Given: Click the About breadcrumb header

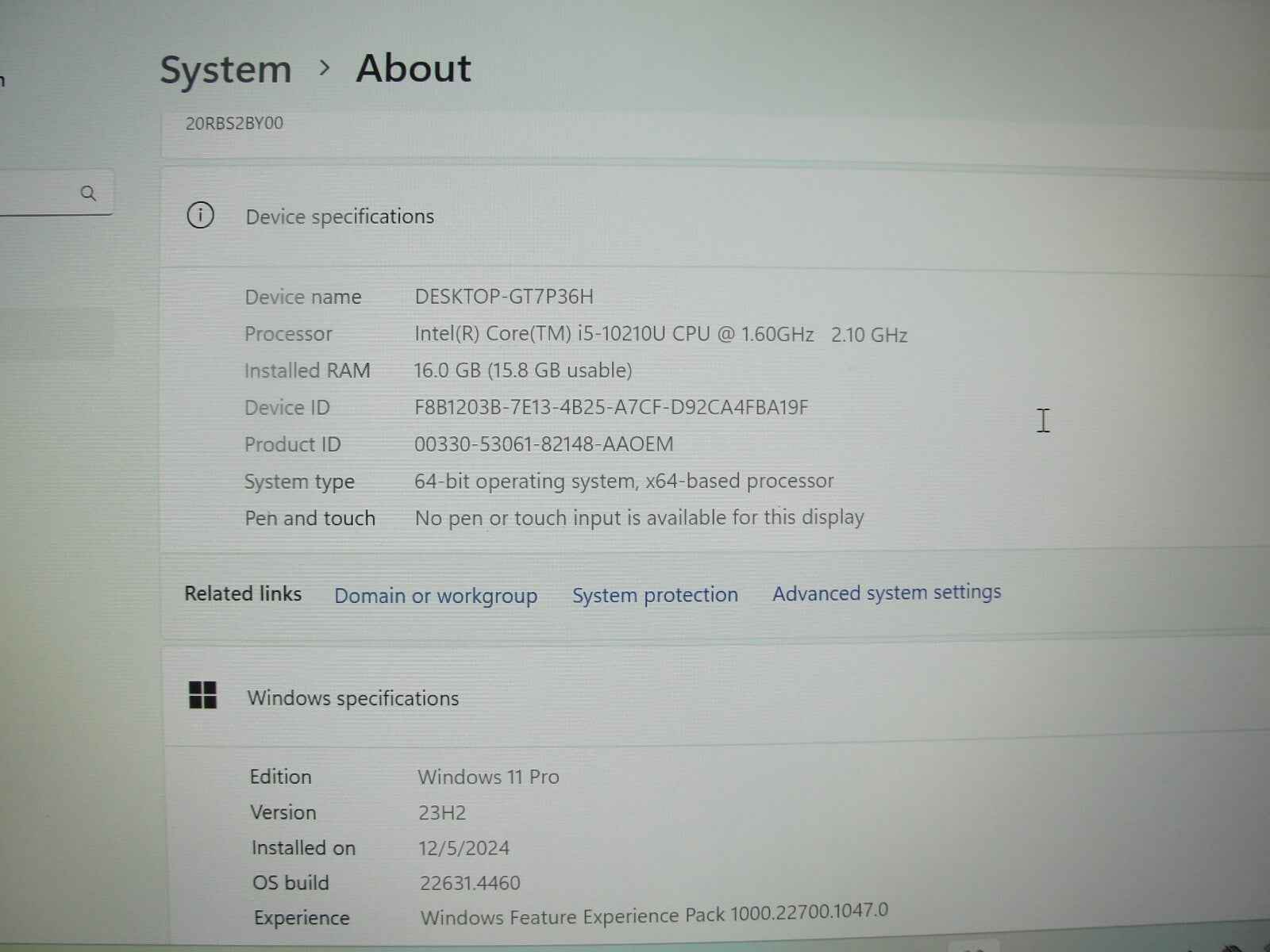Looking at the screenshot, I should point(413,69).
